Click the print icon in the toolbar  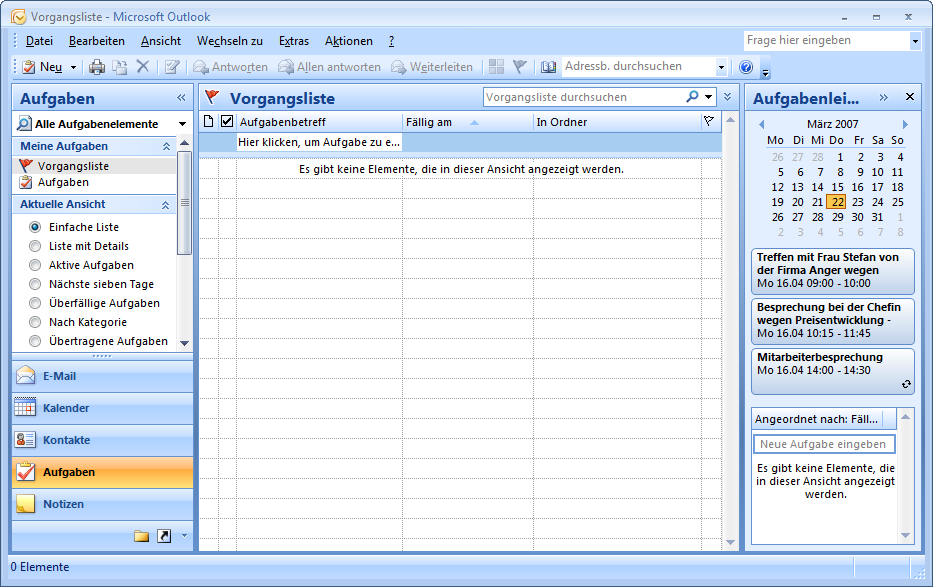pos(97,67)
